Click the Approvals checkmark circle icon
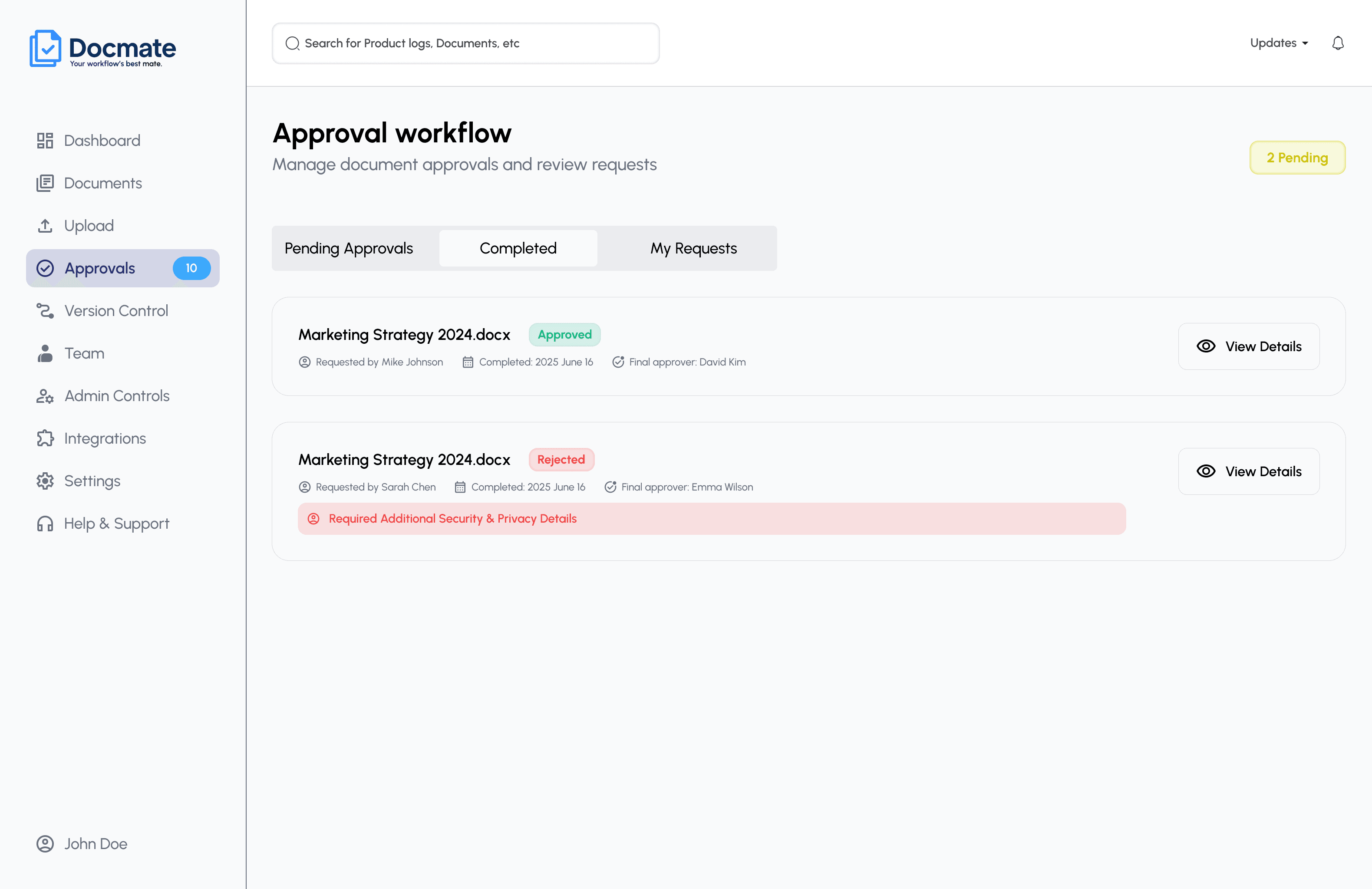The width and height of the screenshot is (1372, 889). [45, 268]
